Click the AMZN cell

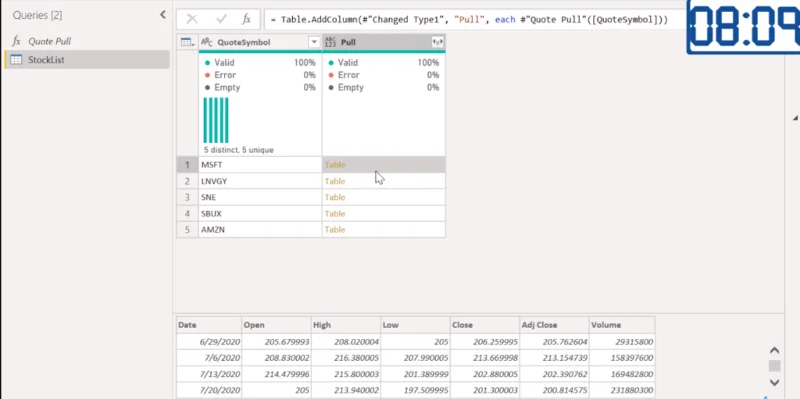pos(260,230)
